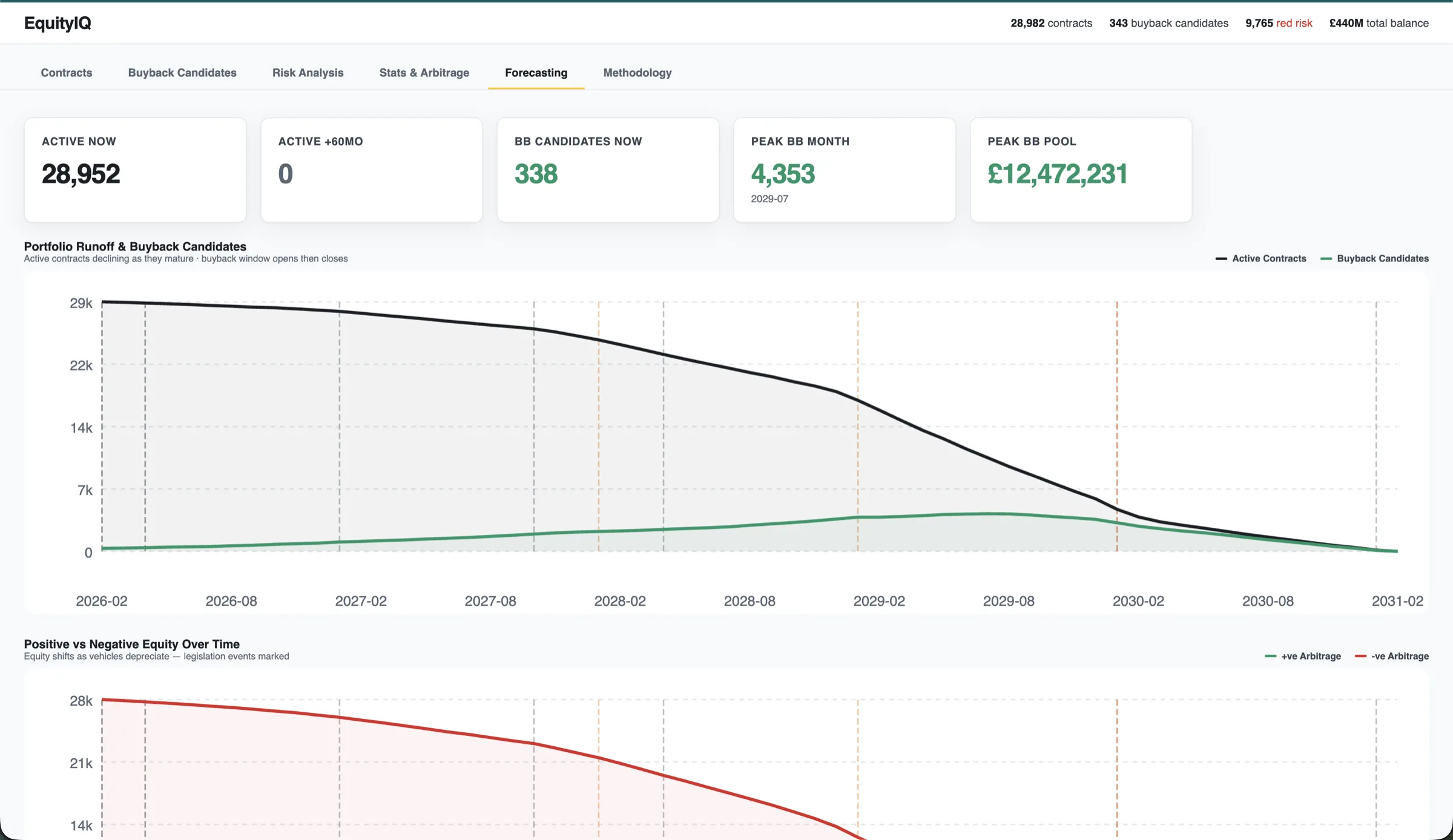Click Positive vs Negative Equity title

(x=131, y=644)
